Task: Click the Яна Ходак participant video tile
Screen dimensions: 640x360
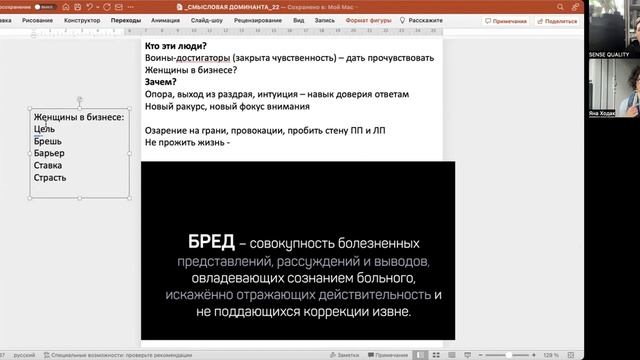Action: (x=614, y=88)
